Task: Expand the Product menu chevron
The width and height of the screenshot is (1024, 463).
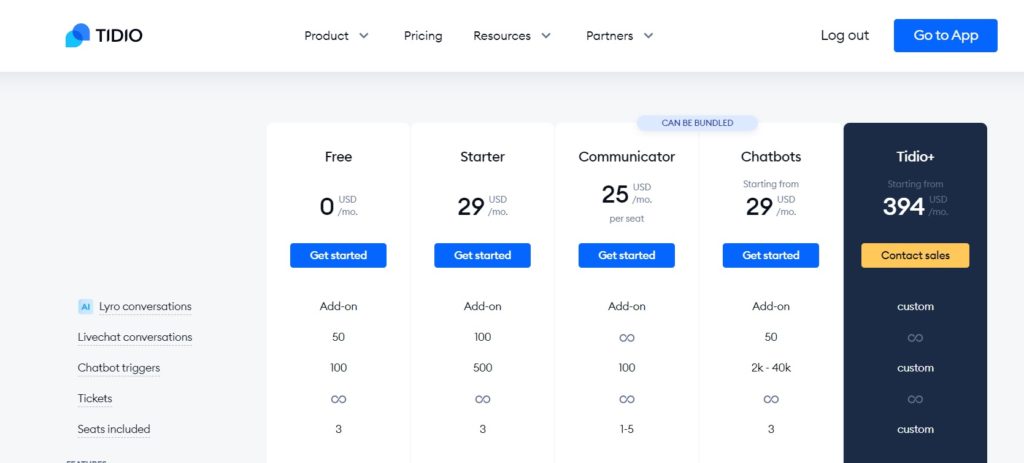Action: 364,36
